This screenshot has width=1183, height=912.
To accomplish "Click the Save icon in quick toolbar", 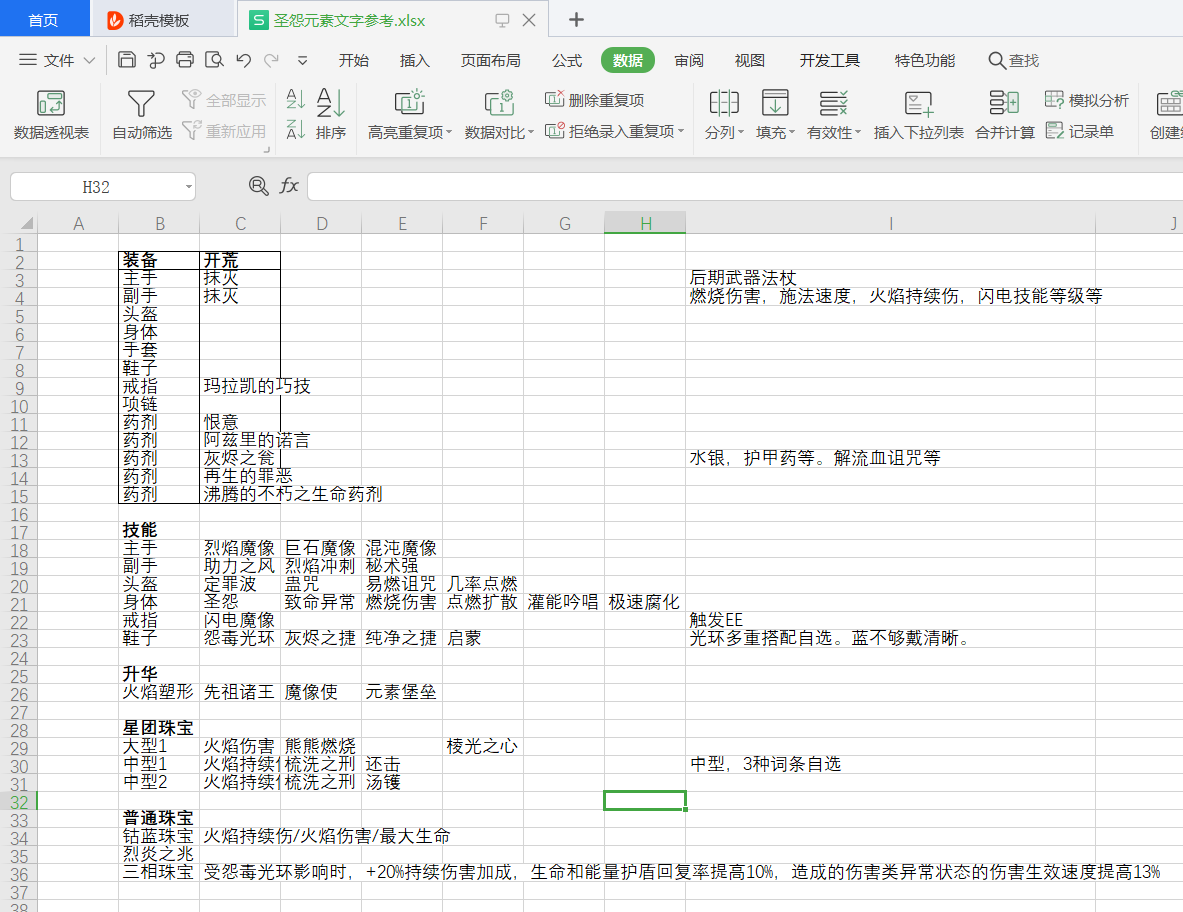I will click(x=127, y=60).
